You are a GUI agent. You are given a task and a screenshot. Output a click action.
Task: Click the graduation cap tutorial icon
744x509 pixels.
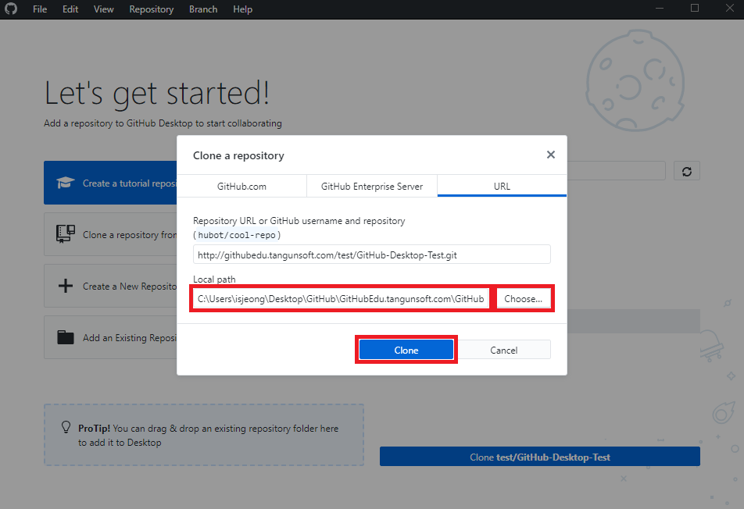click(65, 183)
